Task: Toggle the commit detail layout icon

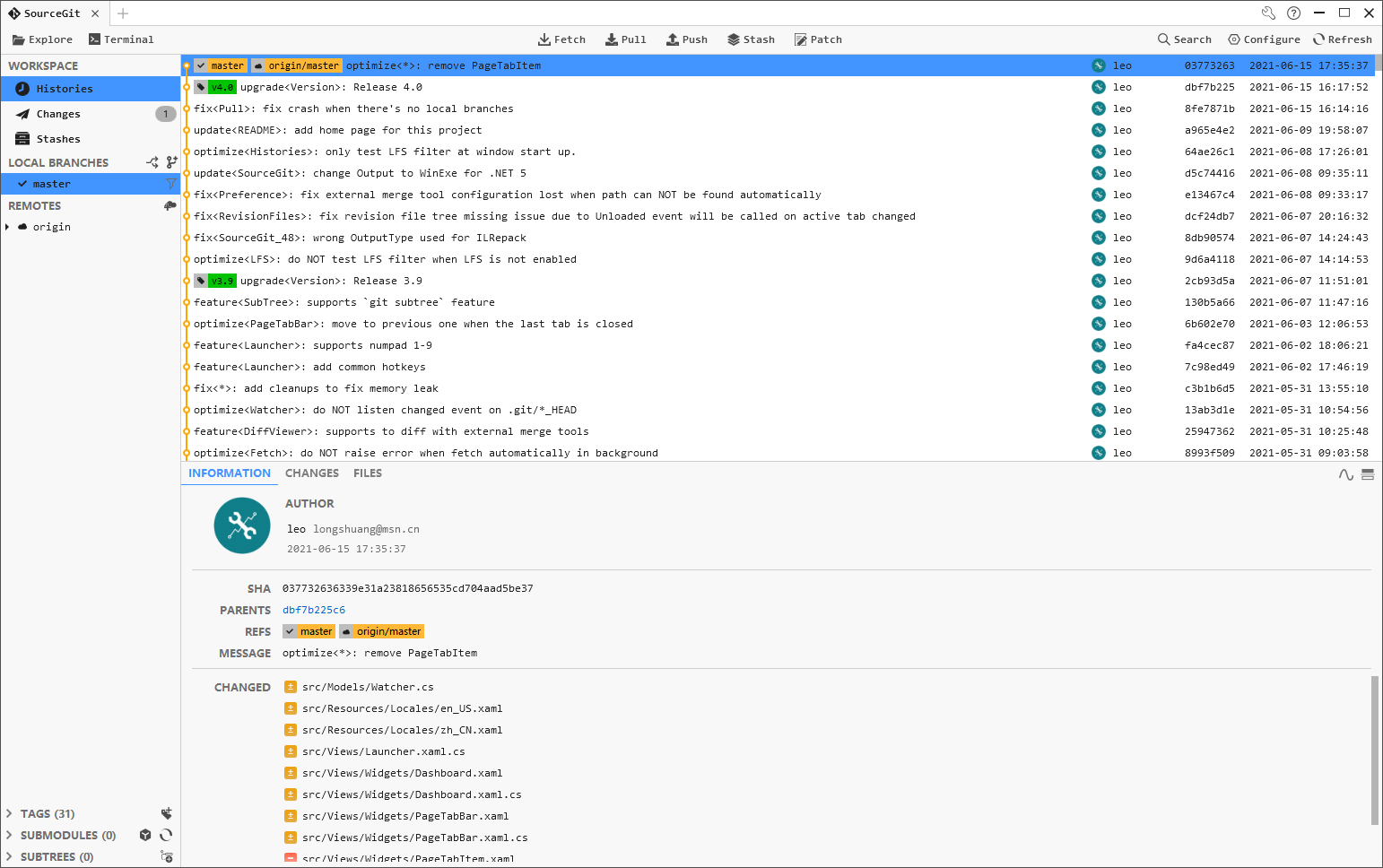Action: point(1368,474)
